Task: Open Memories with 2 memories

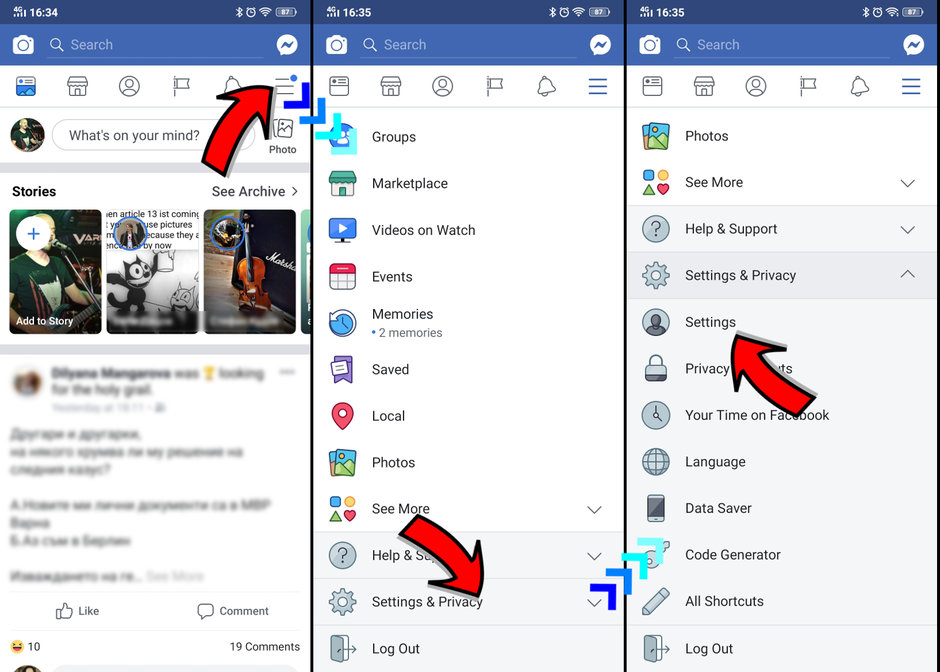Action: [469, 323]
